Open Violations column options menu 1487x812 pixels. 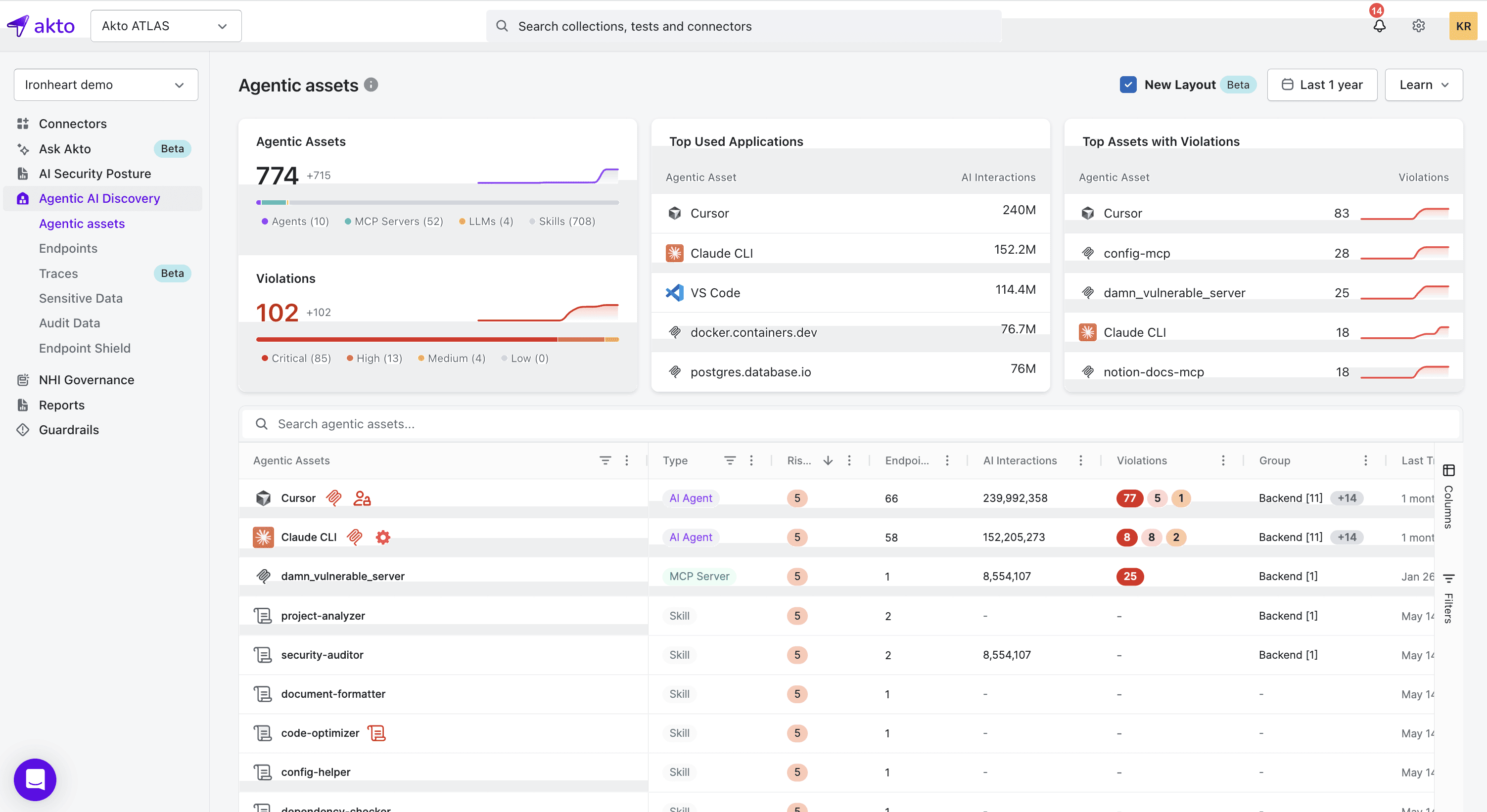pos(1223,460)
